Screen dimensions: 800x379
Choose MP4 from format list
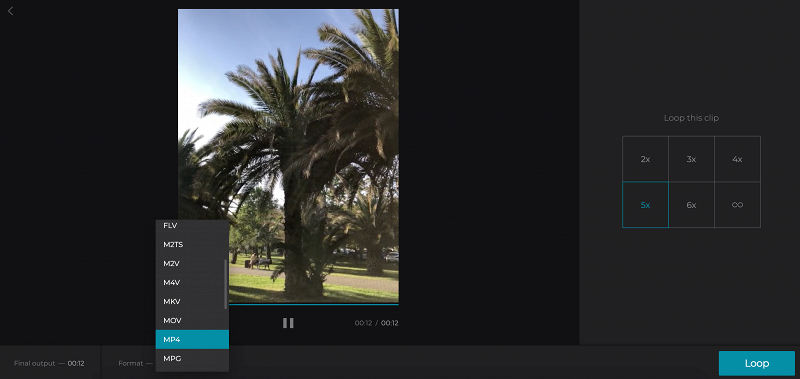pos(192,339)
